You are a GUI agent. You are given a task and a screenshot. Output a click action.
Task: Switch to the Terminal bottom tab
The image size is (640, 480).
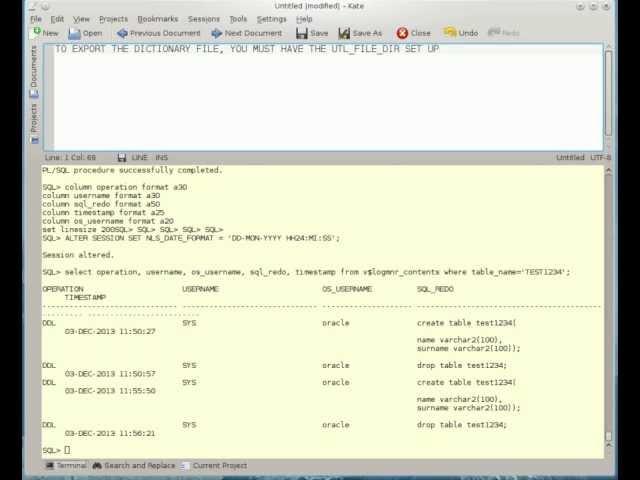click(x=66, y=466)
